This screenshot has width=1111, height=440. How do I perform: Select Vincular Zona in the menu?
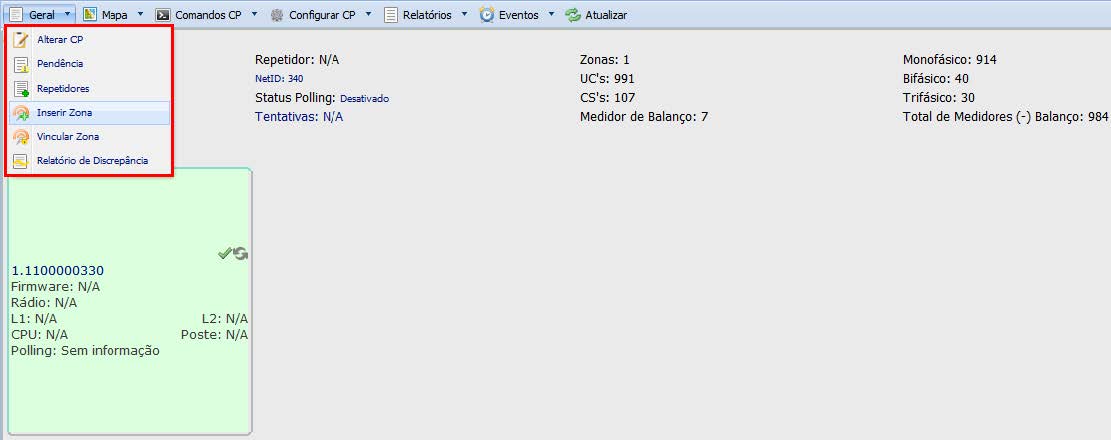(68, 136)
